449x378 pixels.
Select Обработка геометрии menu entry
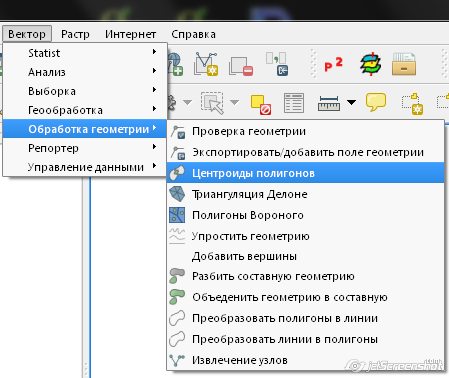pos(85,129)
